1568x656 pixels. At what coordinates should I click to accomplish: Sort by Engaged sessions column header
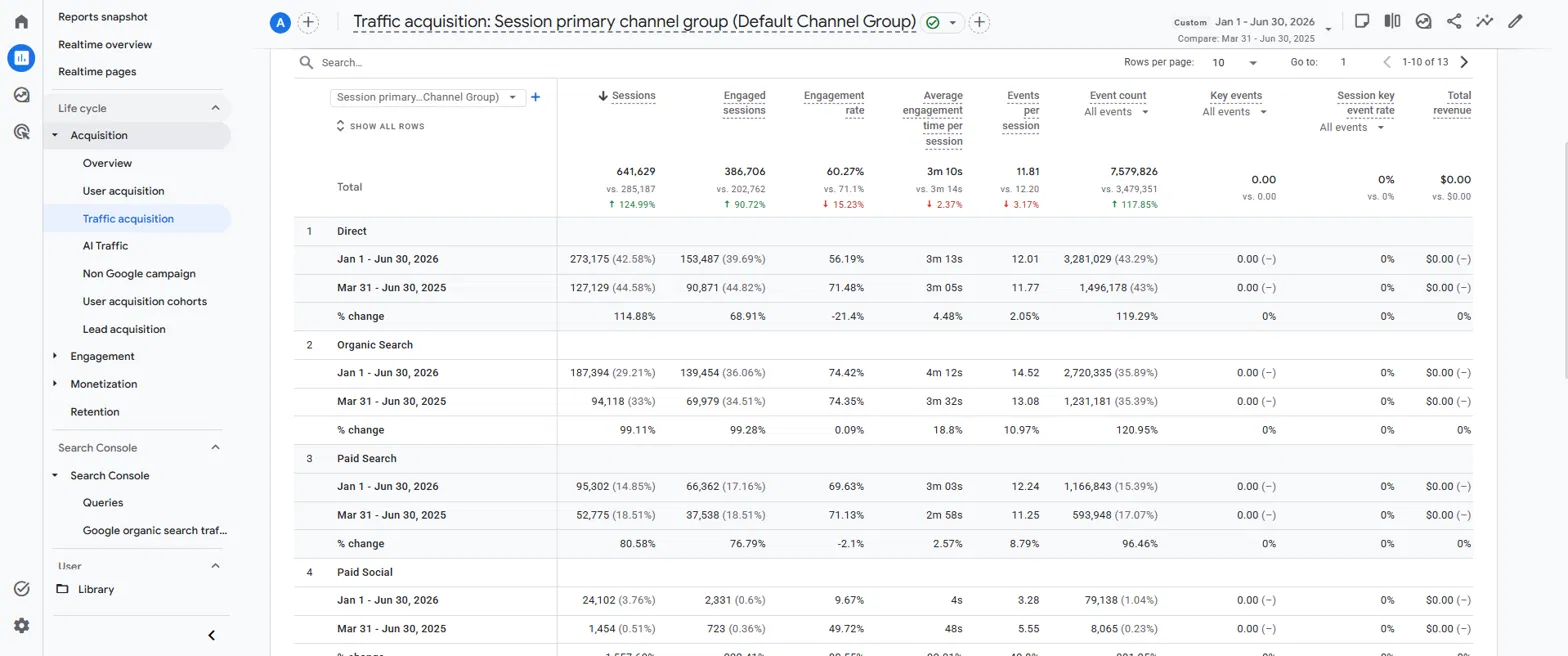744,103
